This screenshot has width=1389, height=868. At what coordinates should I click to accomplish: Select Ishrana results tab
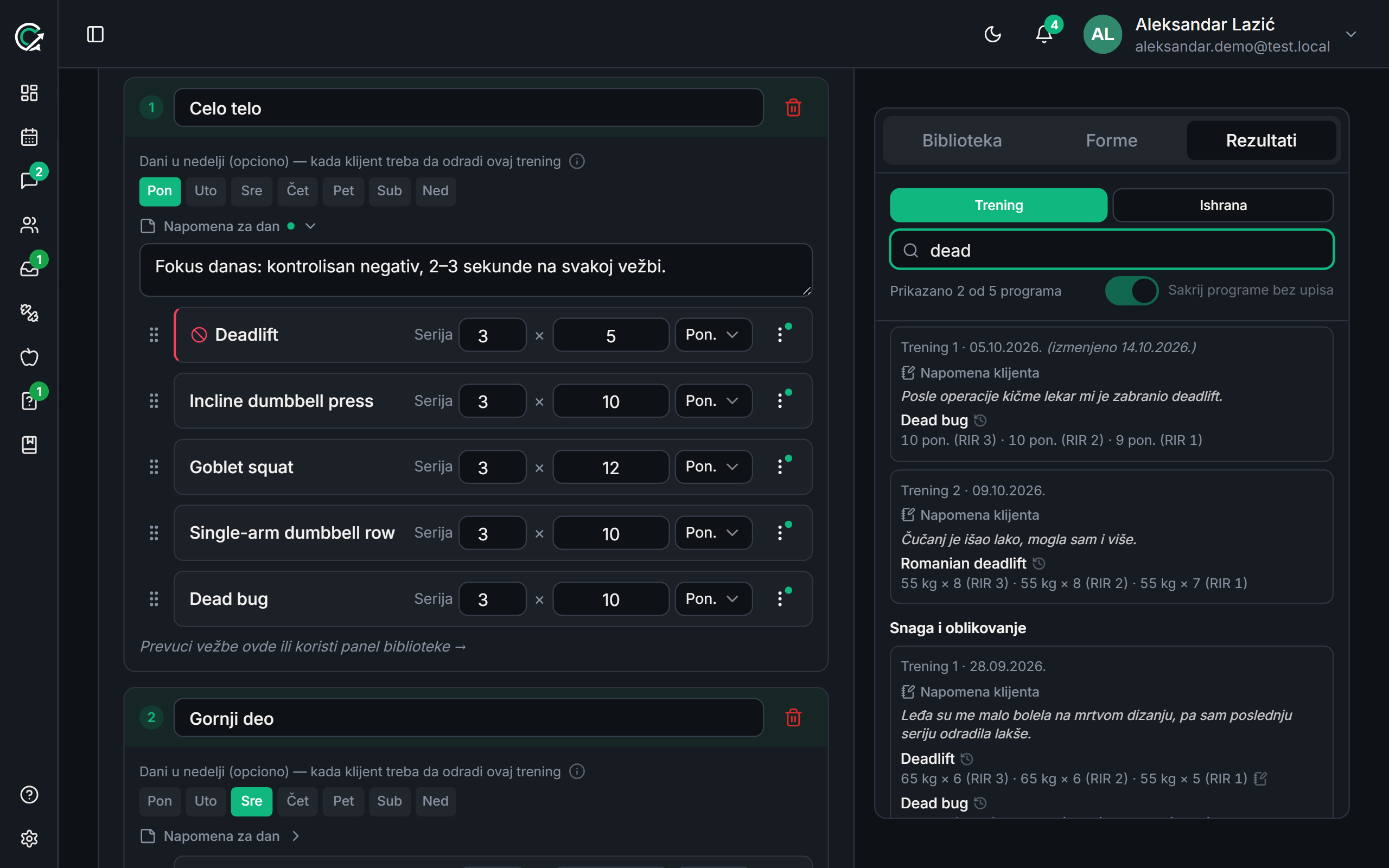coord(1222,205)
